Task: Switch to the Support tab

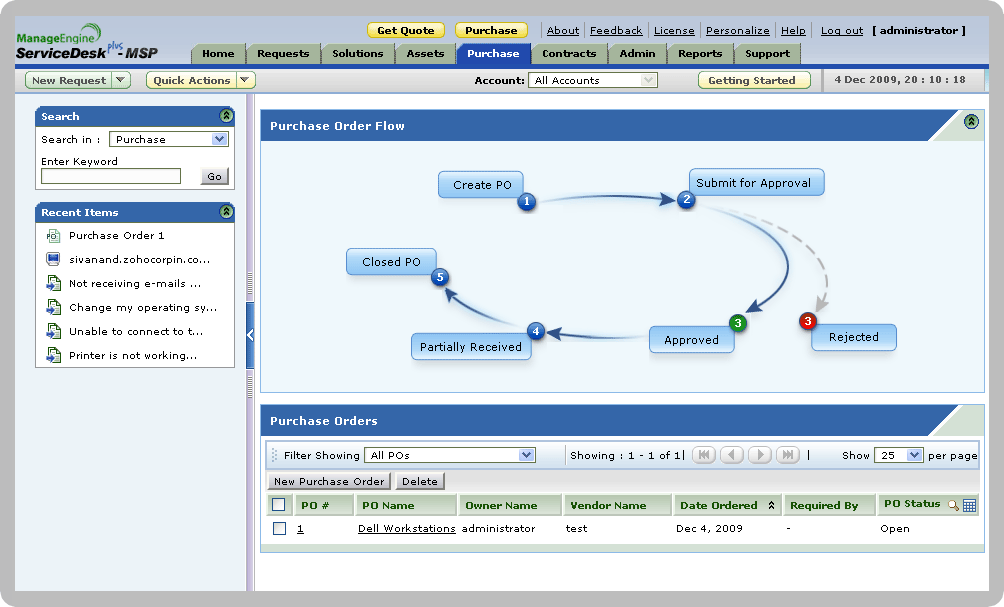Action: click(x=767, y=54)
